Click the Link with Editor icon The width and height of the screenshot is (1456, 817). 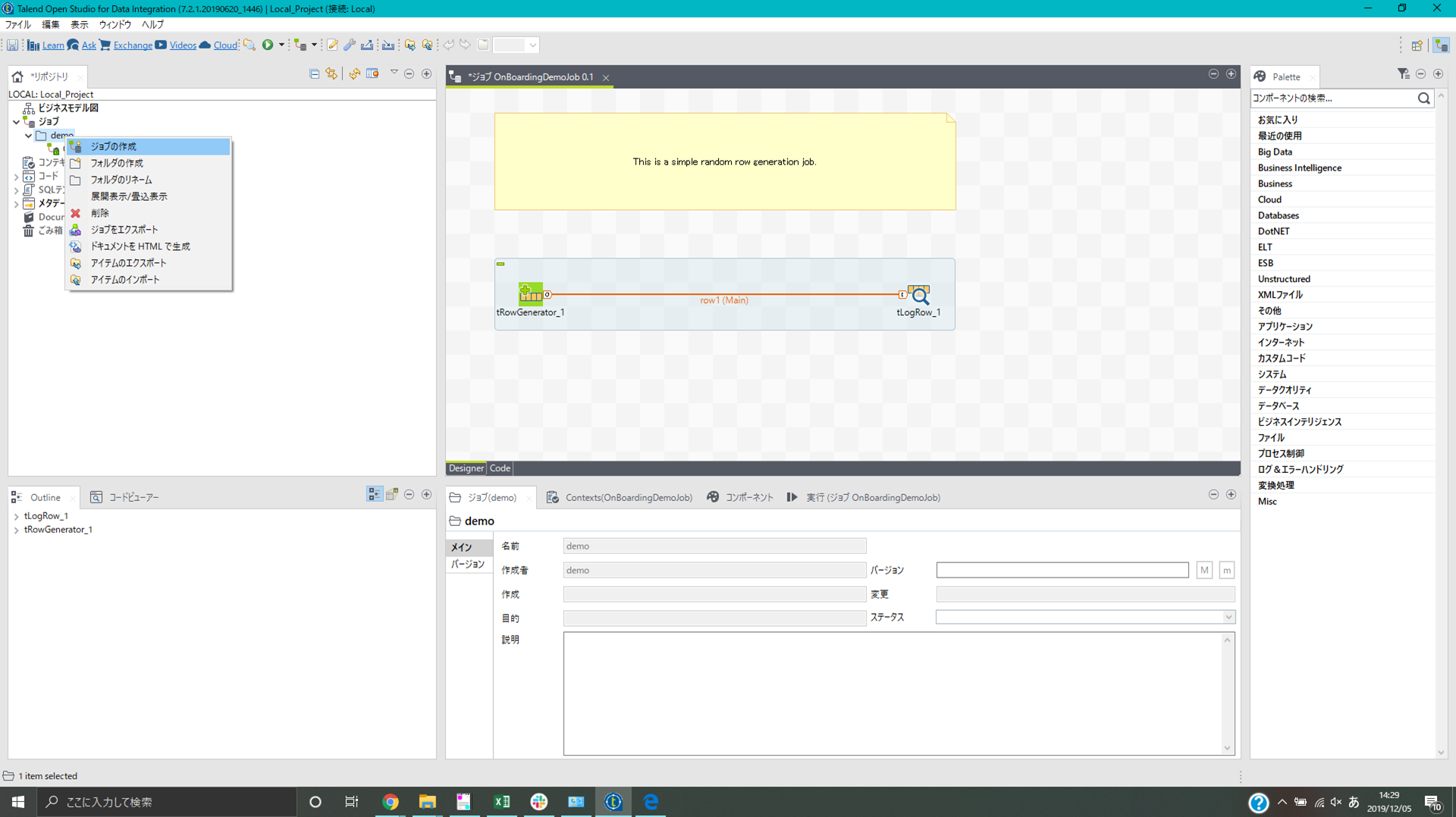pyautogui.click(x=331, y=74)
